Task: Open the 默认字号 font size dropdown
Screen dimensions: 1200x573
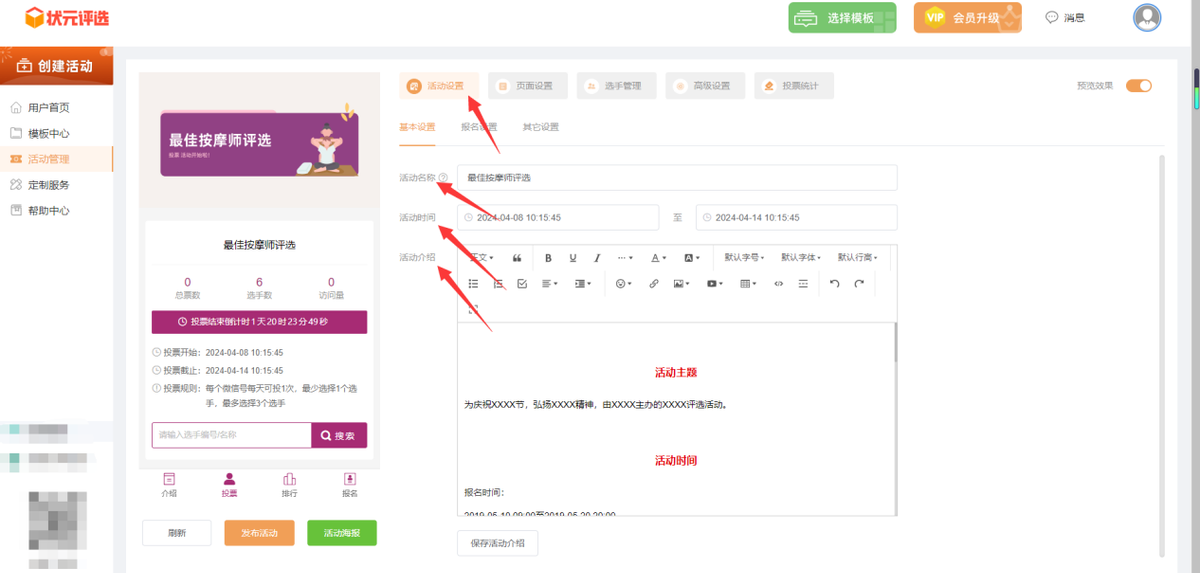Action: [744, 258]
